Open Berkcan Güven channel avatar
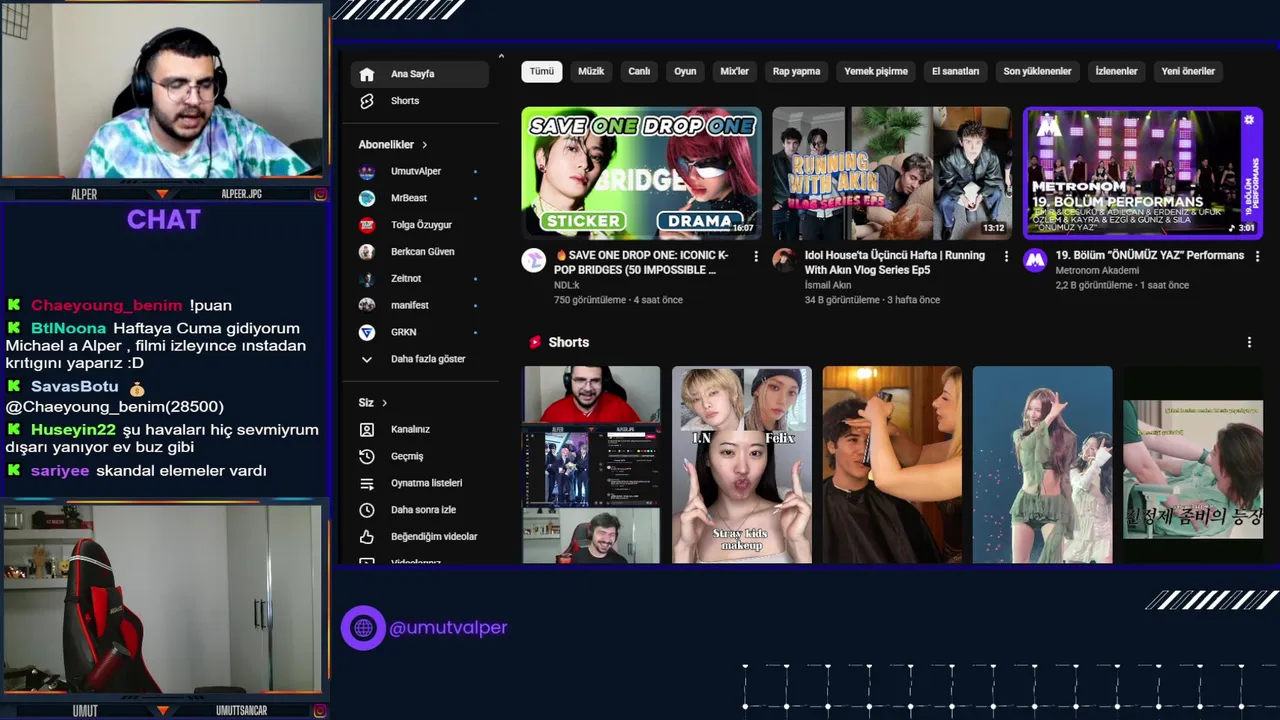 367,252
